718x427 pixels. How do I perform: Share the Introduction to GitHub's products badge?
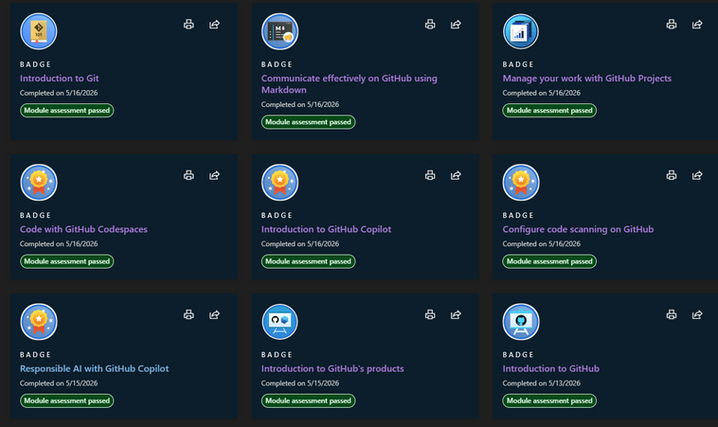click(x=456, y=314)
